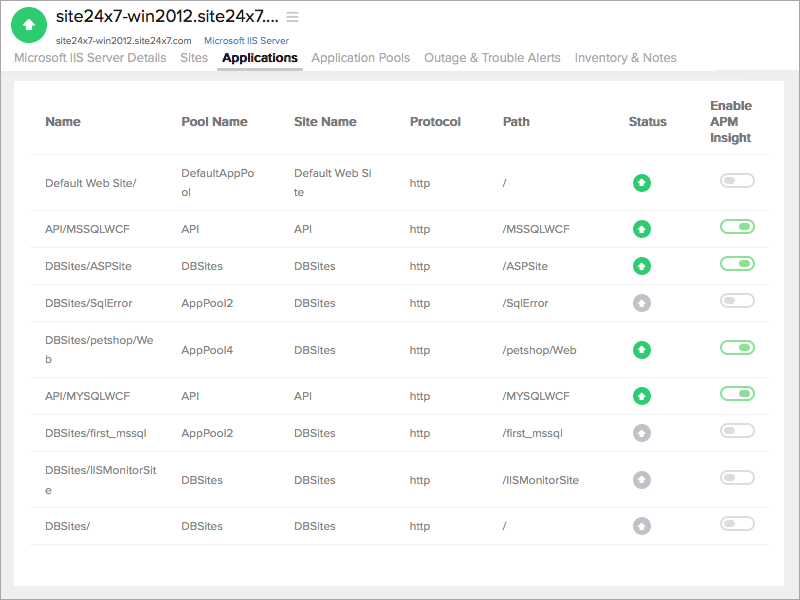Click the green monitor status icon at top left

click(28, 25)
